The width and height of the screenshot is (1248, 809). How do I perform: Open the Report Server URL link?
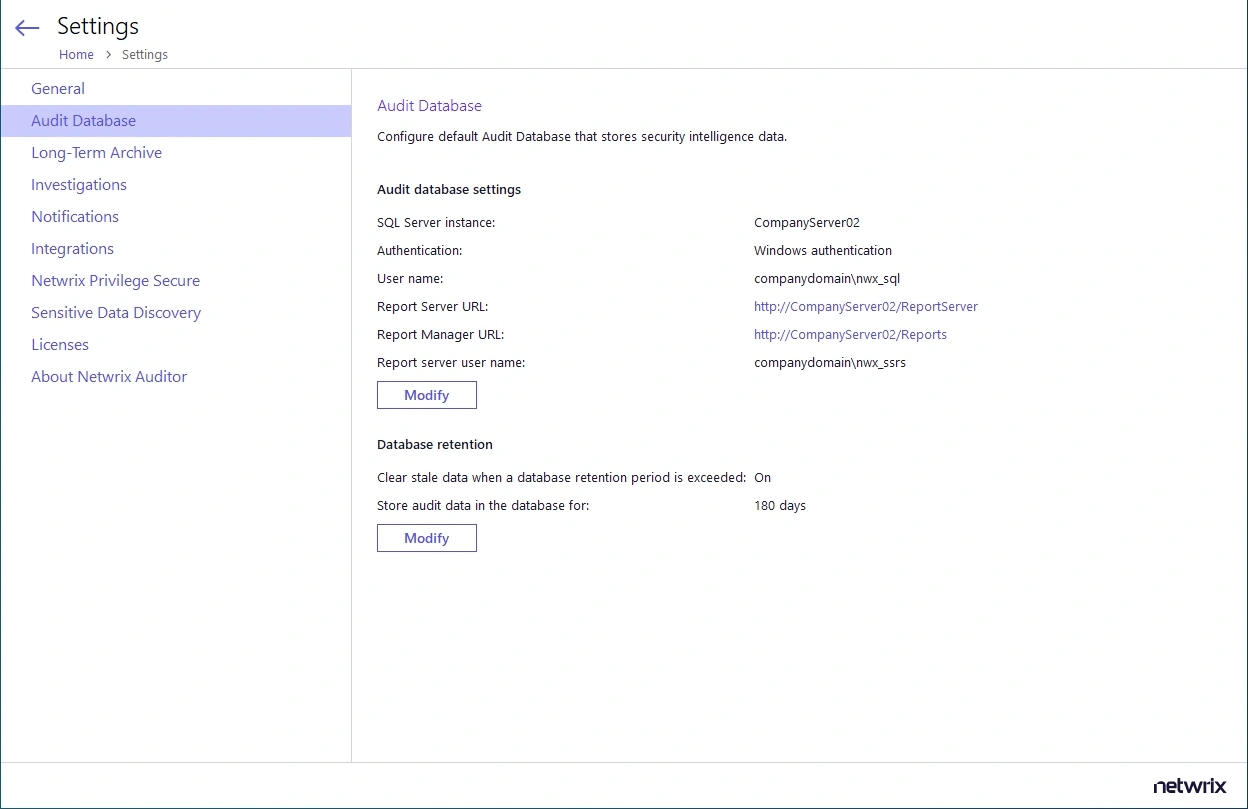[x=865, y=306]
